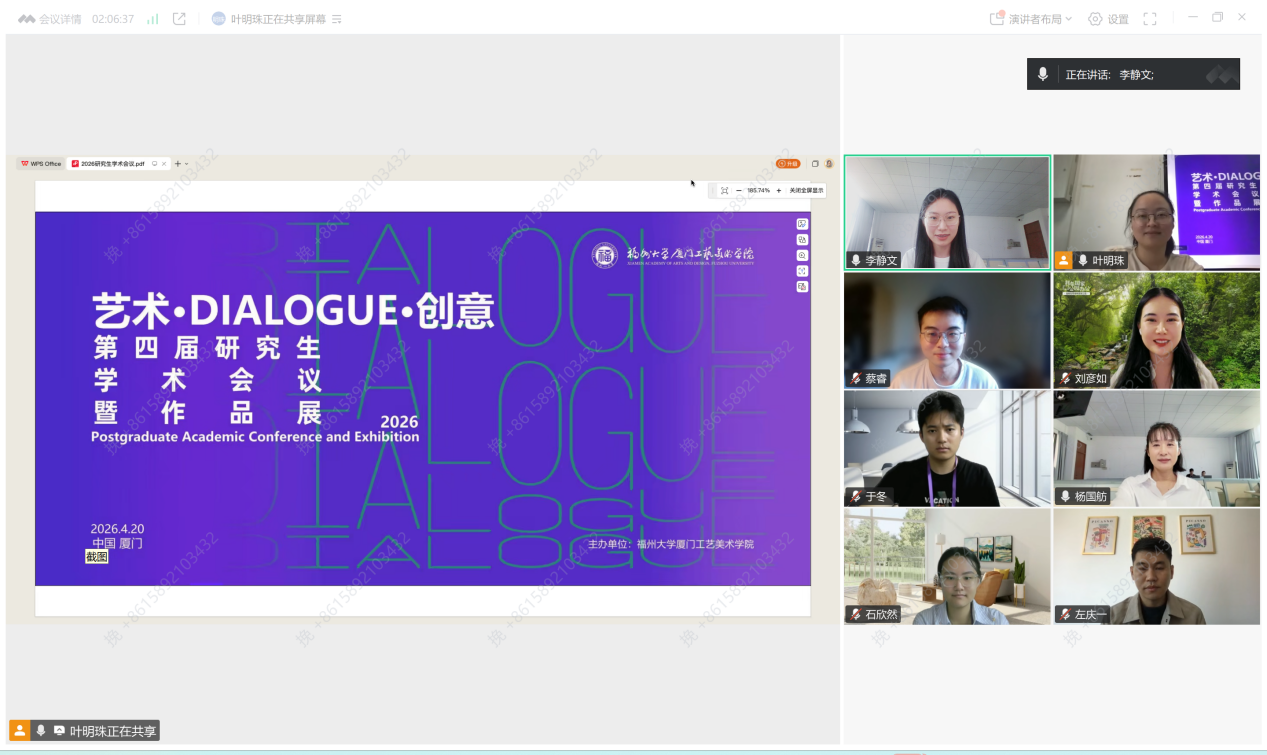Image resolution: width=1267 pixels, height=755 pixels.
Task: Open new tab dropdown arrow beside plus
Action: (186, 164)
